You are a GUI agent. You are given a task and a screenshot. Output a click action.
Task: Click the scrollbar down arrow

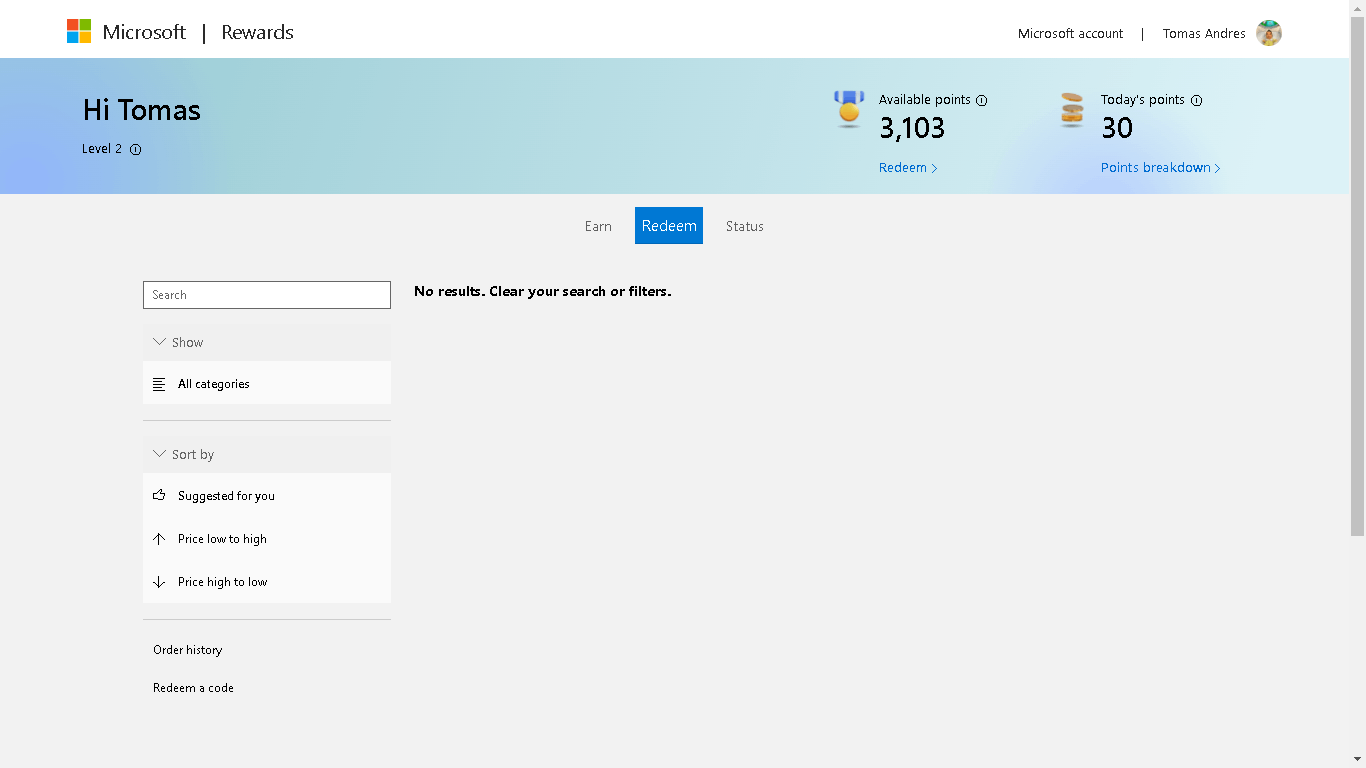[x=1357, y=759]
